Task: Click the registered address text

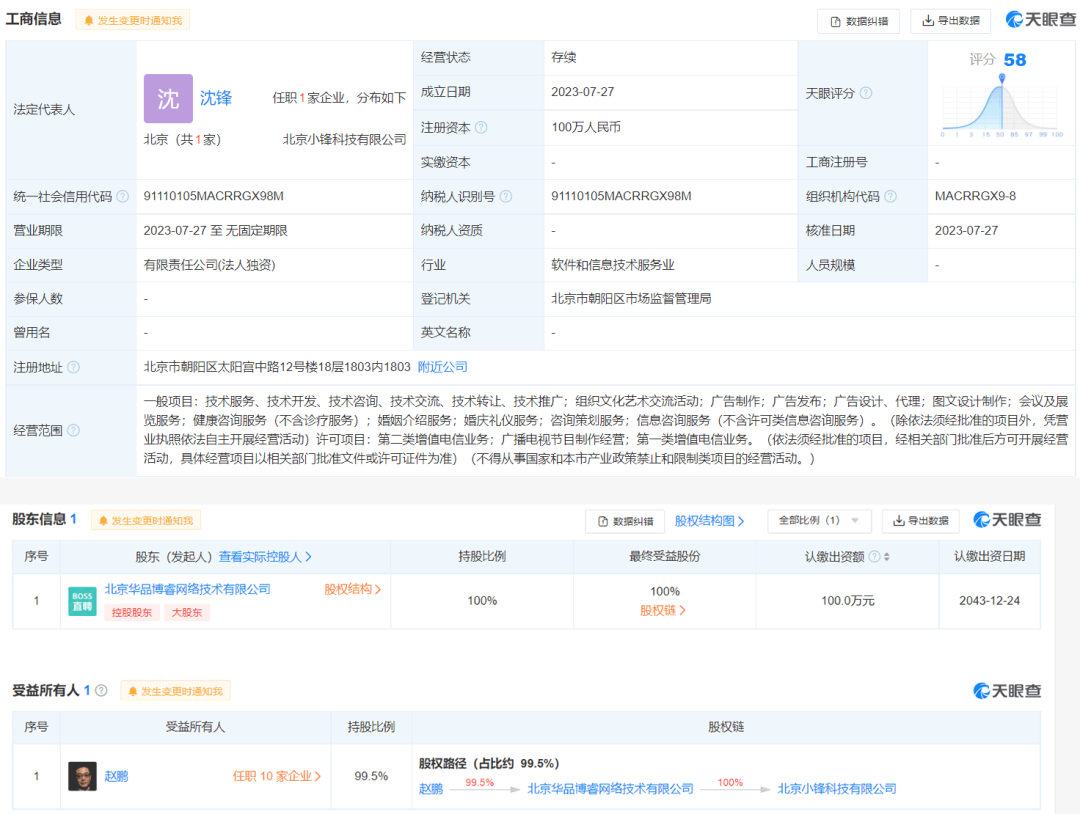Action: tap(277, 367)
